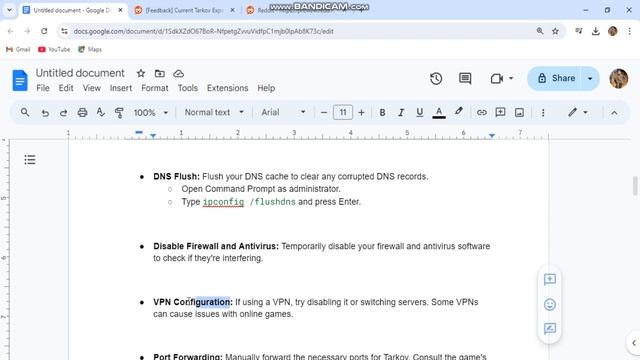Insert link icon in toolbar
Screen dimensions: 640x360
[x=482, y=112]
